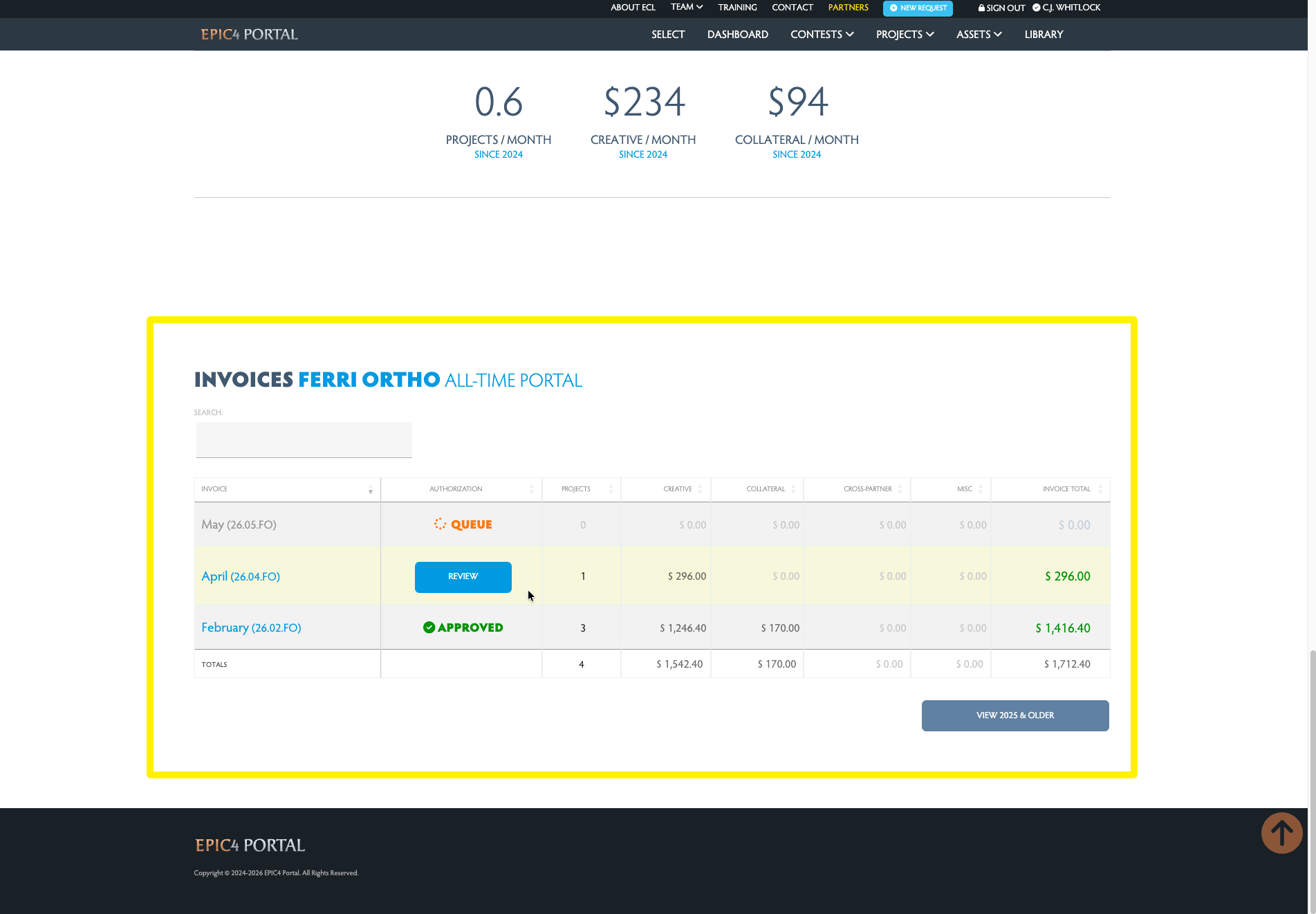The width and height of the screenshot is (1316, 914).
Task: Expand the Assets dropdown menu
Action: pos(979,35)
